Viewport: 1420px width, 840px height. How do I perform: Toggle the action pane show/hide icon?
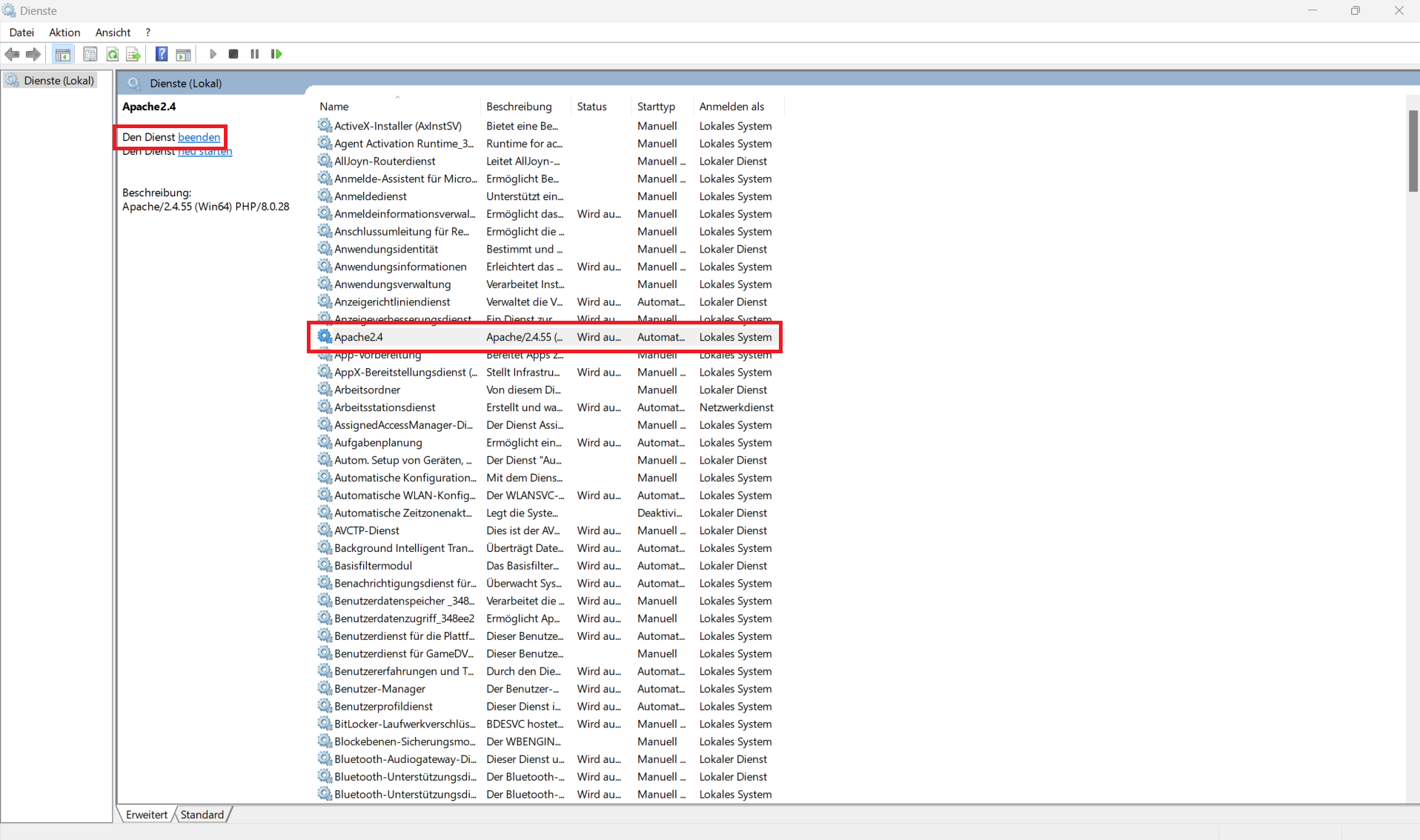(183, 54)
